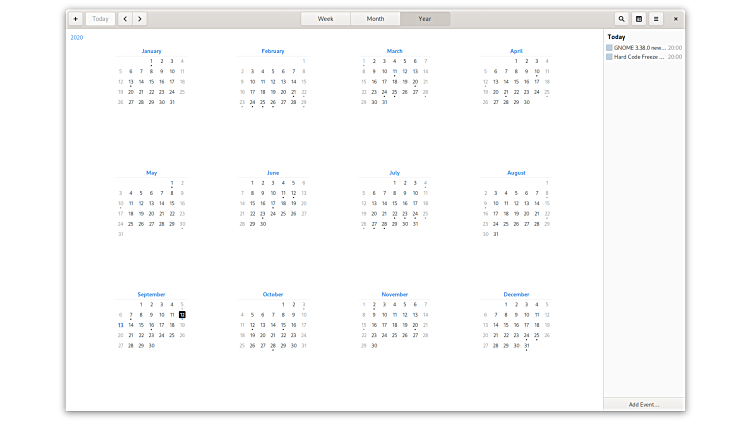The width and height of the screenshot is (752, 423).
Task: Close the Calendar window
Action: (676, 19)
